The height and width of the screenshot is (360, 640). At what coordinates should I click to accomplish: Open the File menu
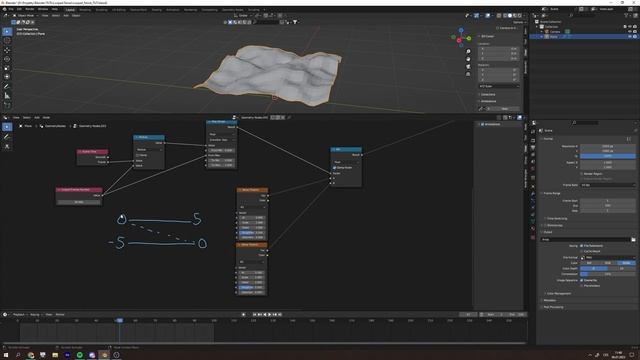11,9
